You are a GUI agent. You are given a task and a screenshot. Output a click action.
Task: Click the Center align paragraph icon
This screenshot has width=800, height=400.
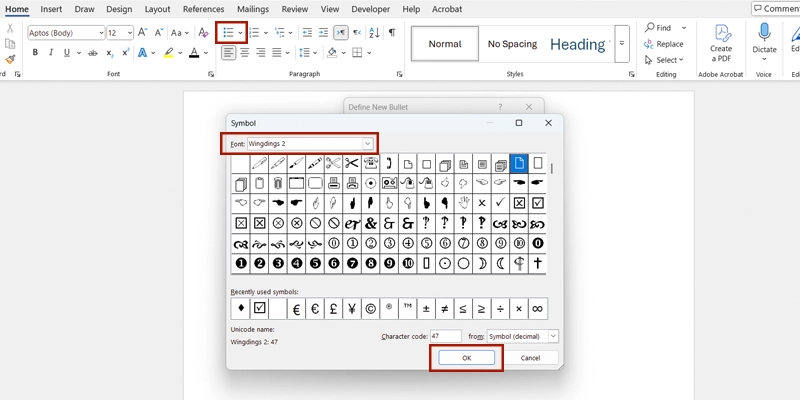pyautogui.click(x=245, y=53)
